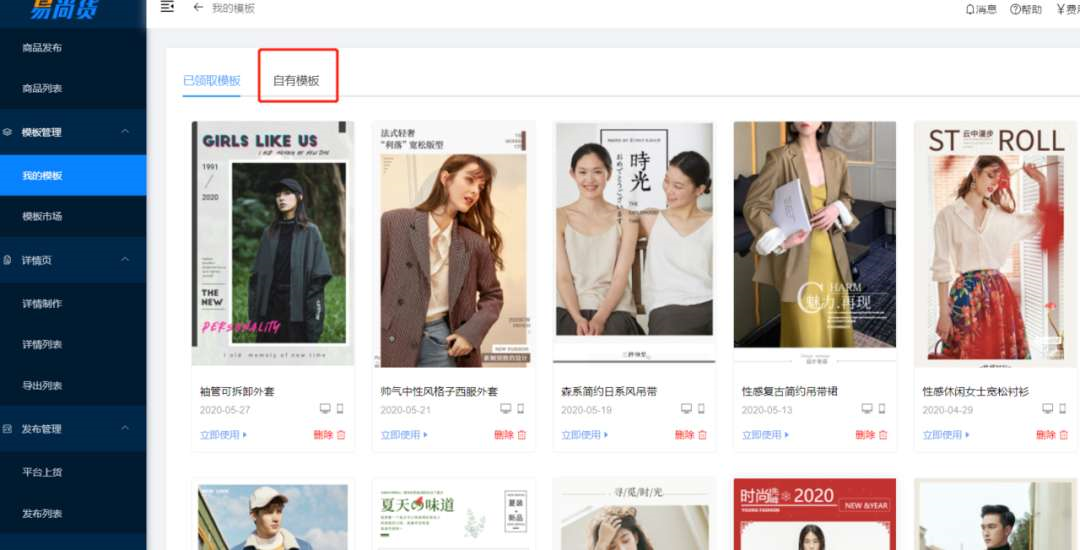
Task: Open 时尚 2020 red template thumbnail
Action: [815, 514]
